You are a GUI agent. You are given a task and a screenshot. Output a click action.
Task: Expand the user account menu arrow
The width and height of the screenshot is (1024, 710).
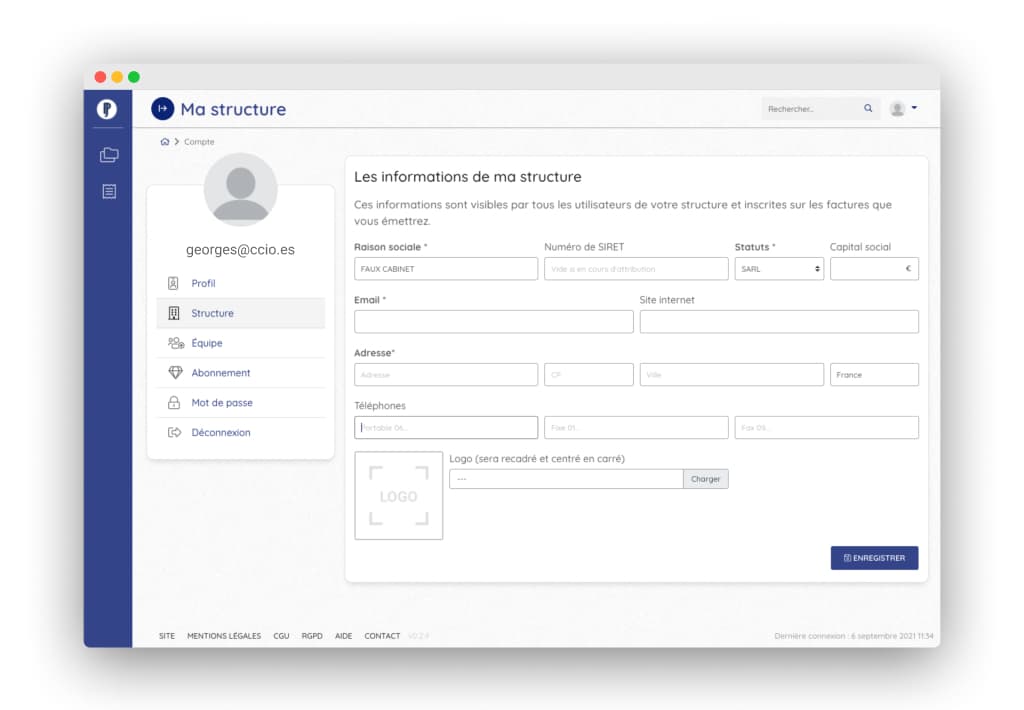click(914, 108)
